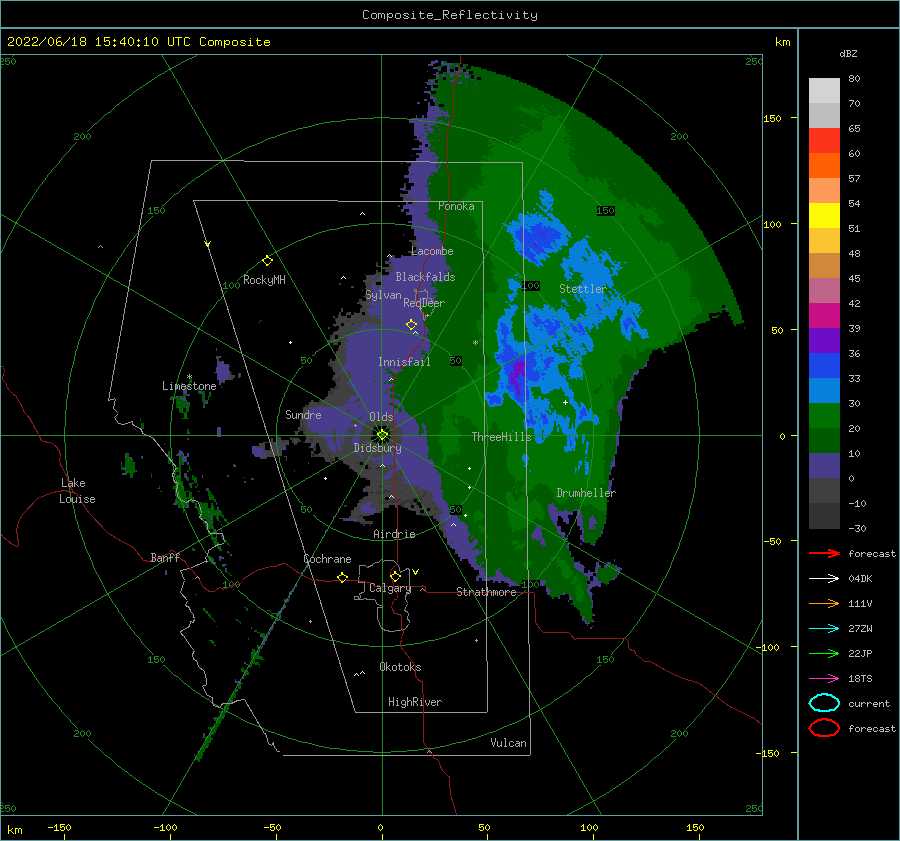900x841 pixels.
Task: Click the Banff label
Action: 165,557
